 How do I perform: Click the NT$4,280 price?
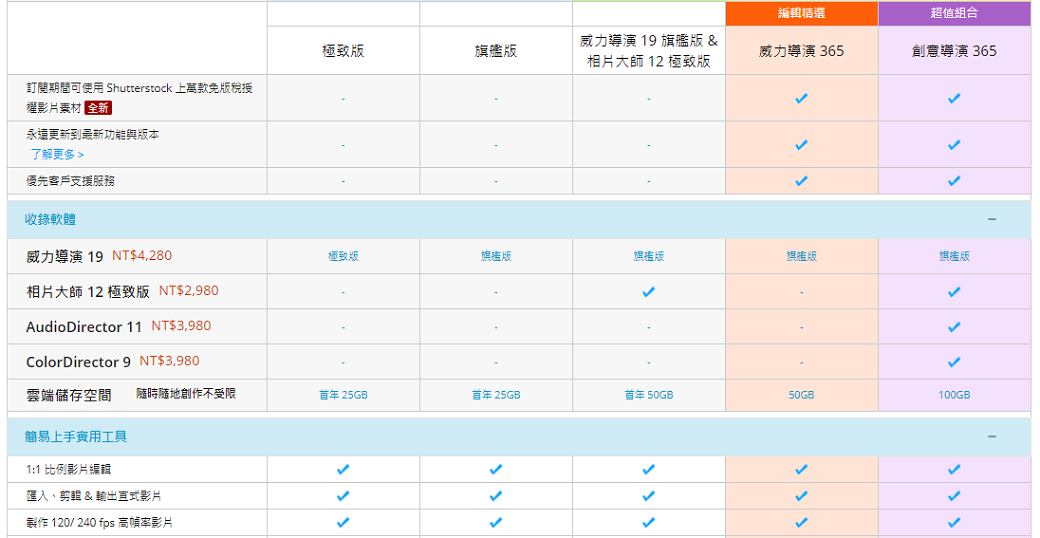tap(142, 255)
